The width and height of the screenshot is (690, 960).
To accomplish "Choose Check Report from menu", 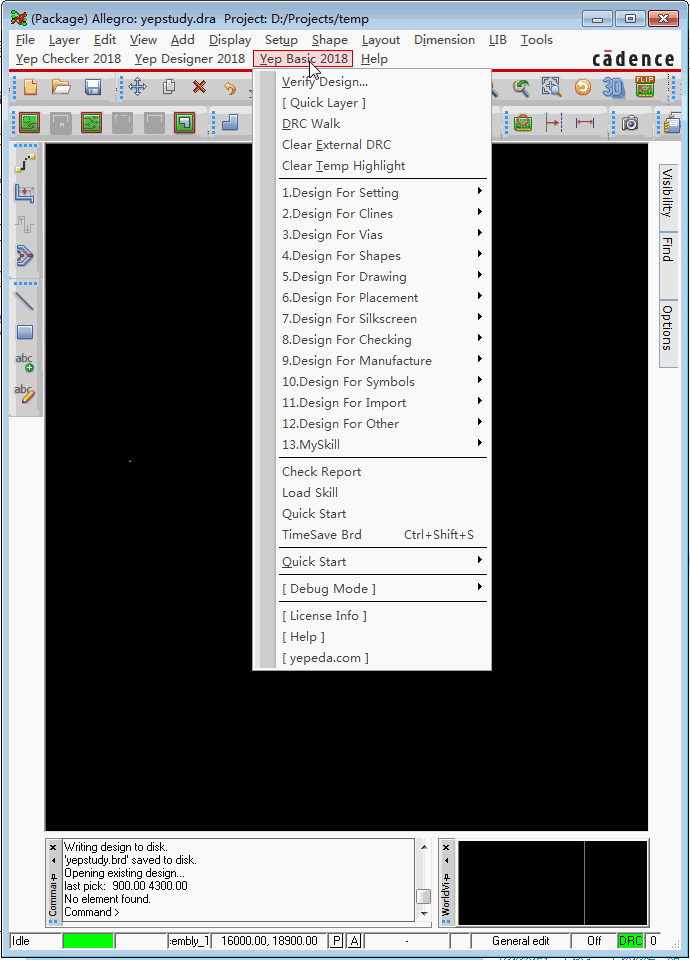I will 383,471.
